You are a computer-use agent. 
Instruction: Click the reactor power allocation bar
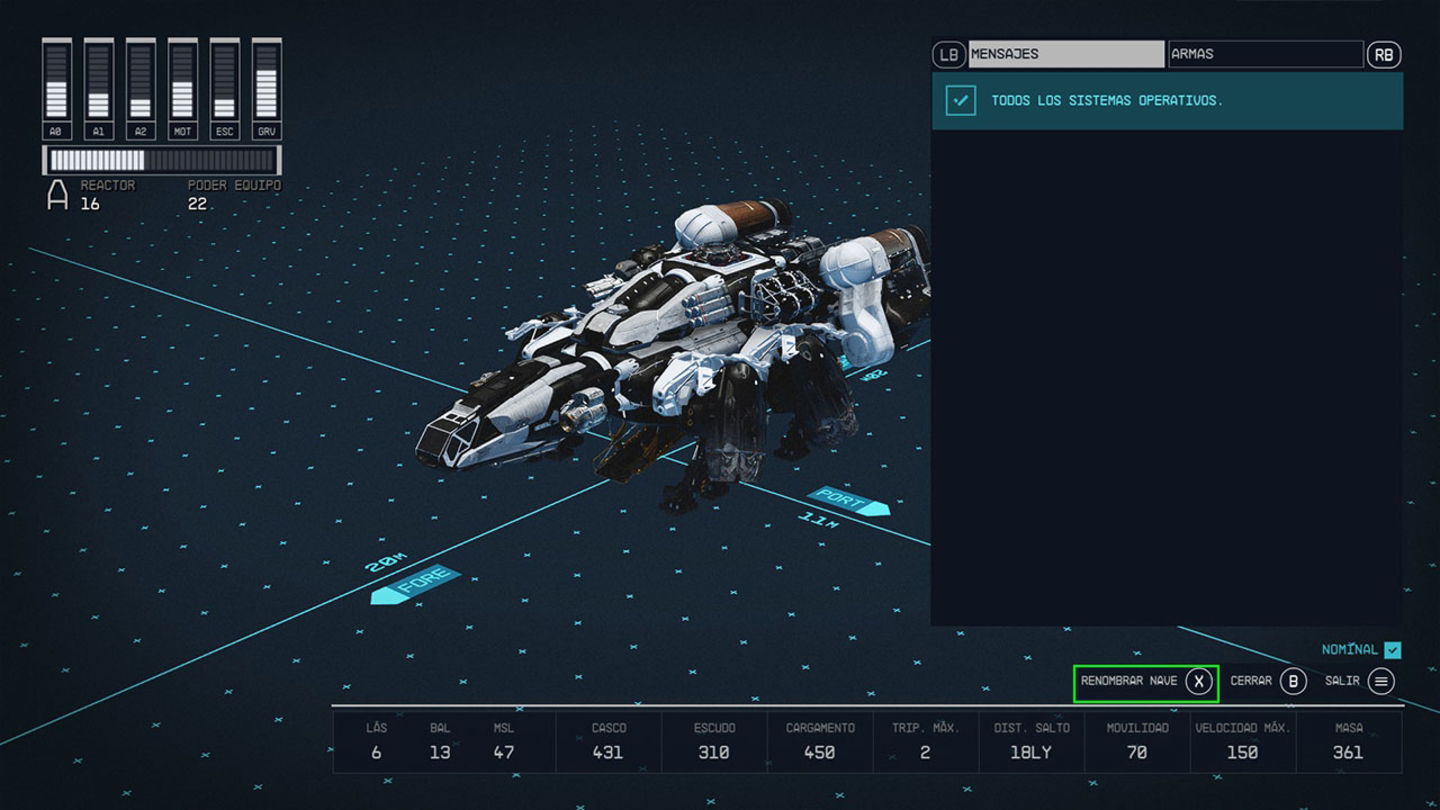click(x=162, y=160)
